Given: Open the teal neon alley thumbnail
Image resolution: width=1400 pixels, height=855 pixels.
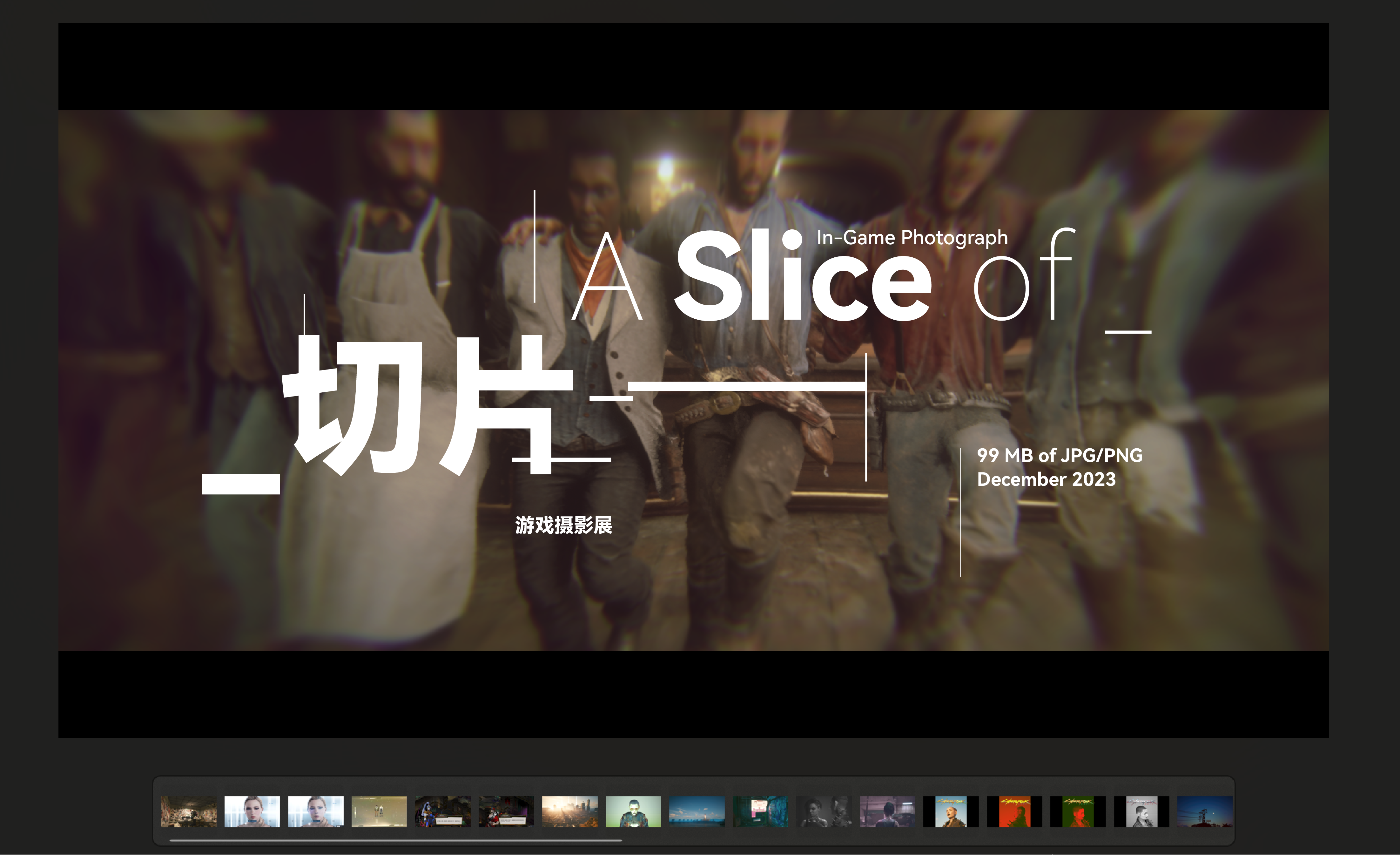Looking at the screenshot, I should coord(760,811).
